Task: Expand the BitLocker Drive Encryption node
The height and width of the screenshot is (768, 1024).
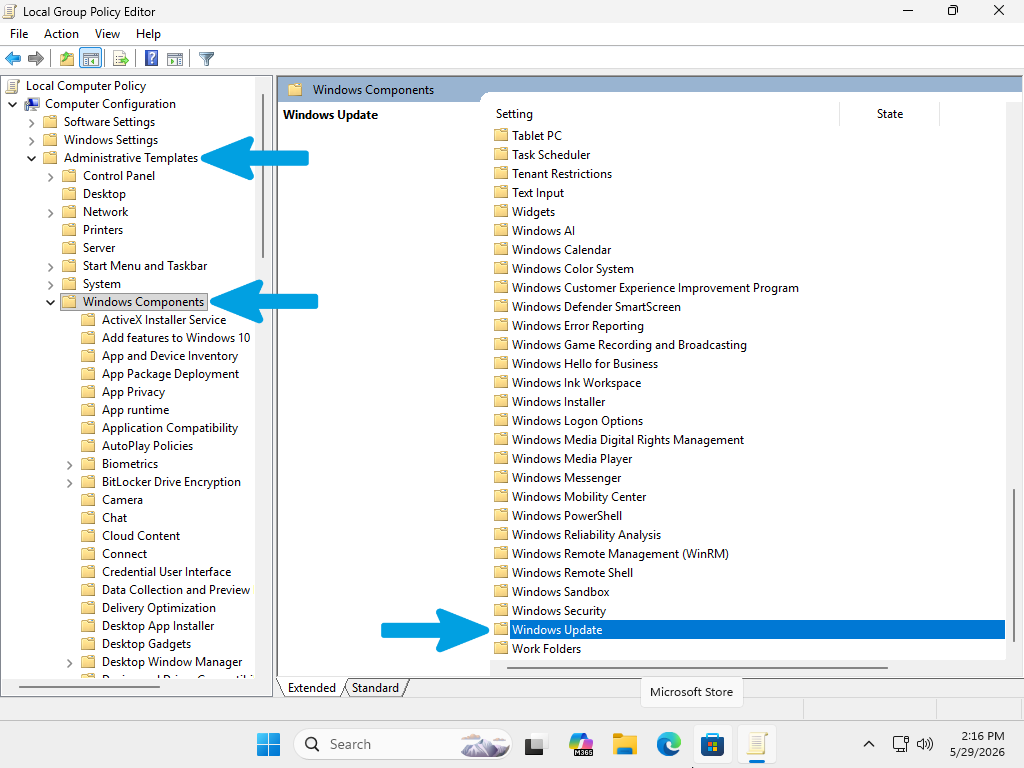Action: click(x=69, y=483)
